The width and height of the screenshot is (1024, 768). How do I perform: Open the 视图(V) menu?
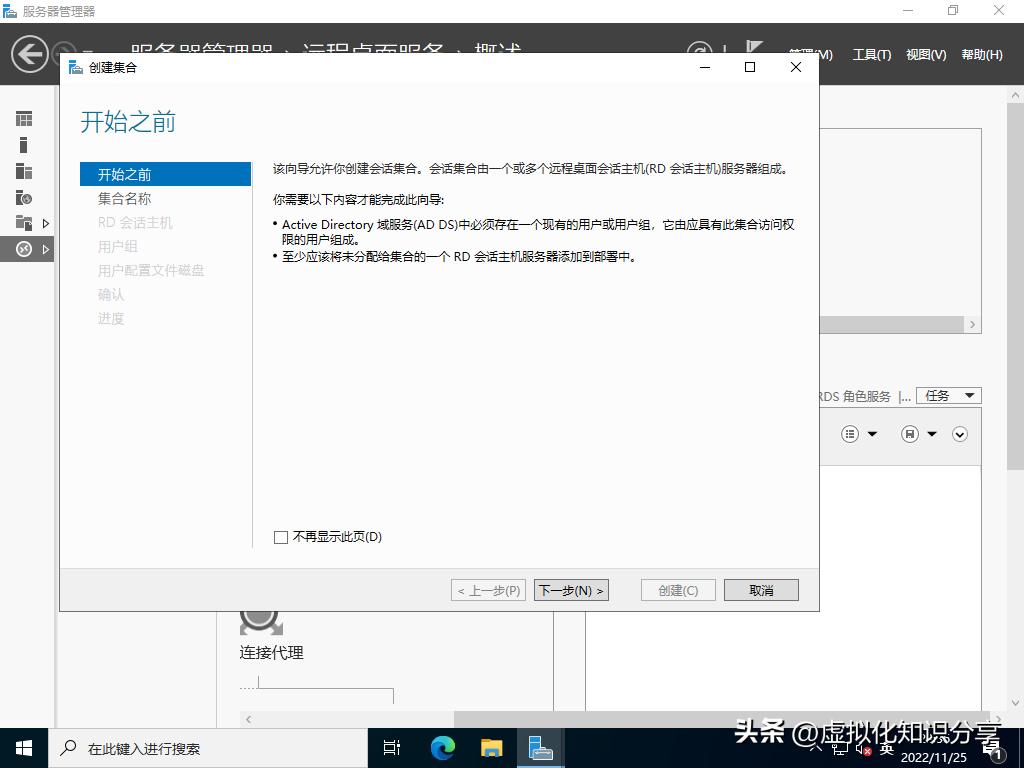point(924,55)
